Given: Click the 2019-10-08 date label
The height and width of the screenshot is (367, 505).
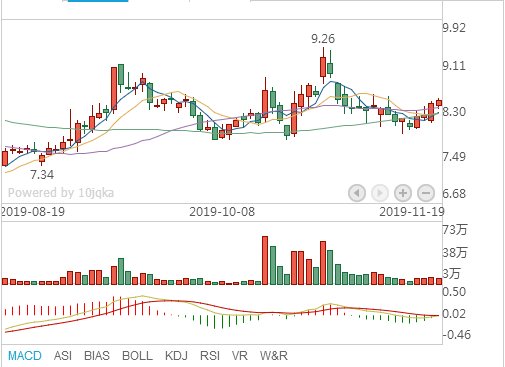Looking at the screenshot, I should pos(222,211).
